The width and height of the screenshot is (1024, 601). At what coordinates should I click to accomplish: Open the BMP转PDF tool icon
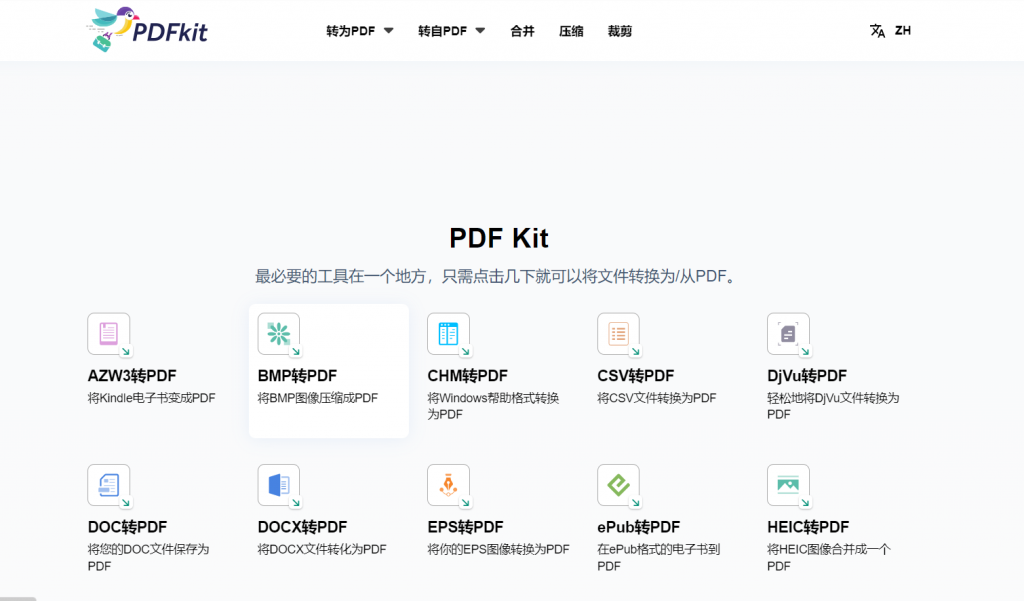[279, 334]
